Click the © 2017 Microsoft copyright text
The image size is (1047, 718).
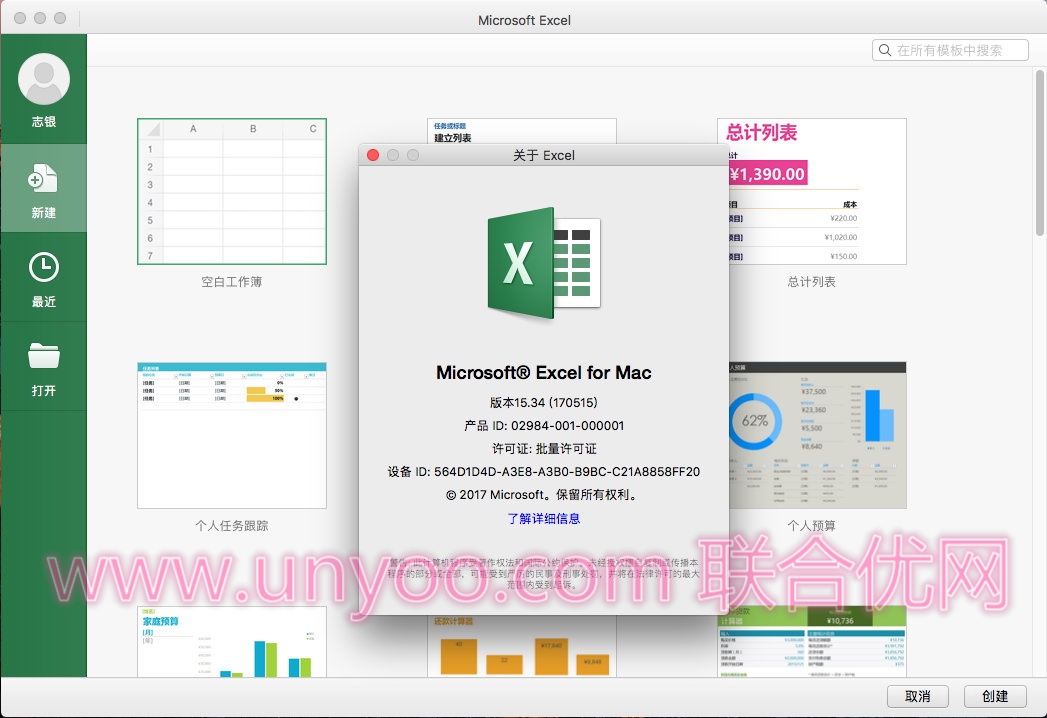point(544,495)
